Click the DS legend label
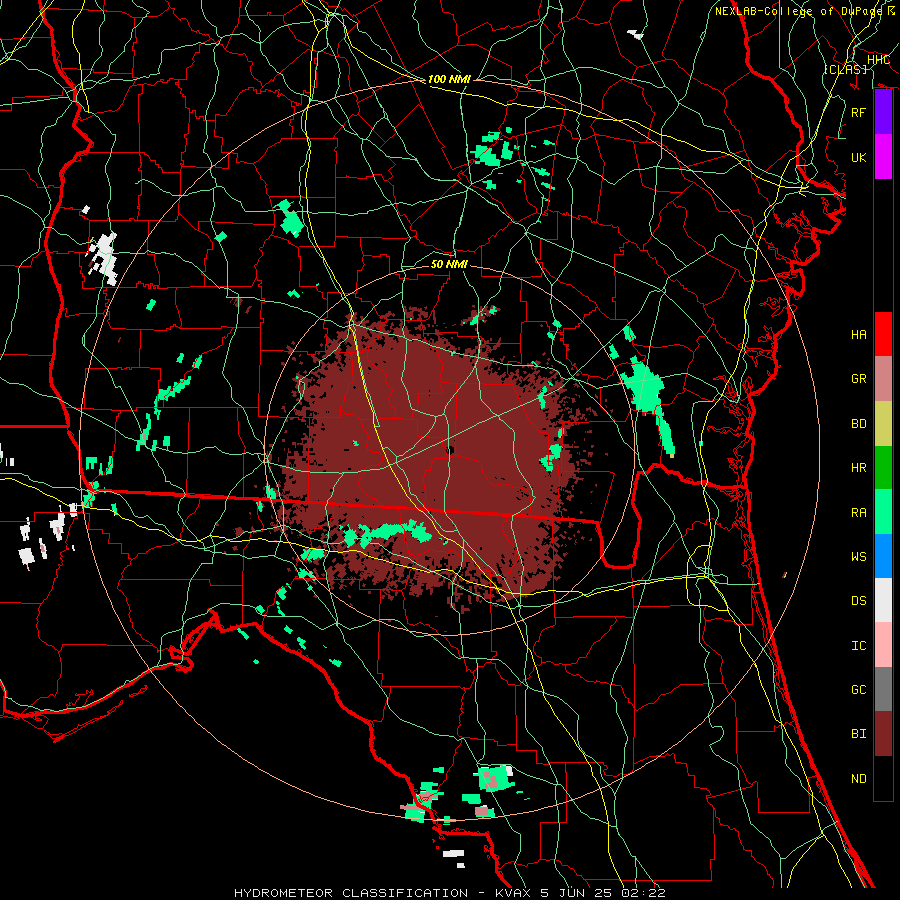The height and width of the screenshot is (900, 900). pyautogui.click(x=858, y=601)
